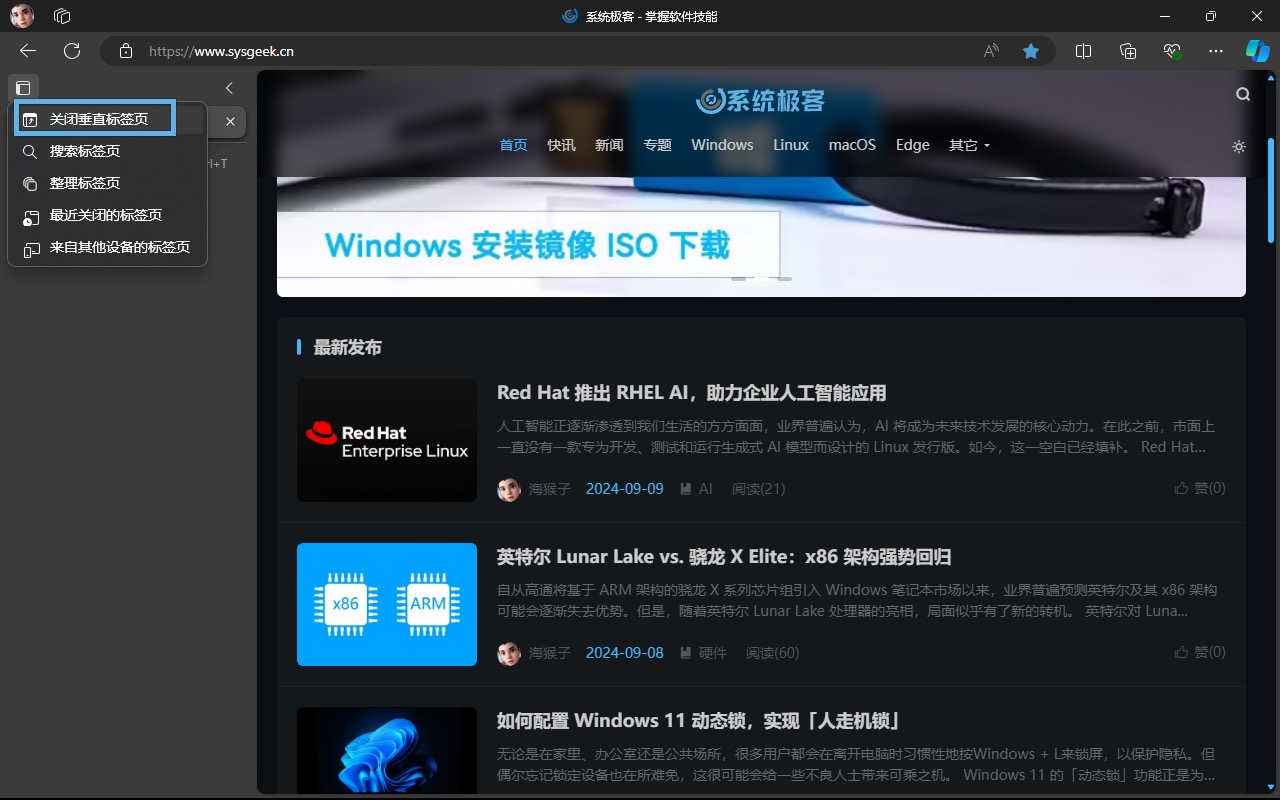Open the 新闻 nav item

click(x=609, y=145)
